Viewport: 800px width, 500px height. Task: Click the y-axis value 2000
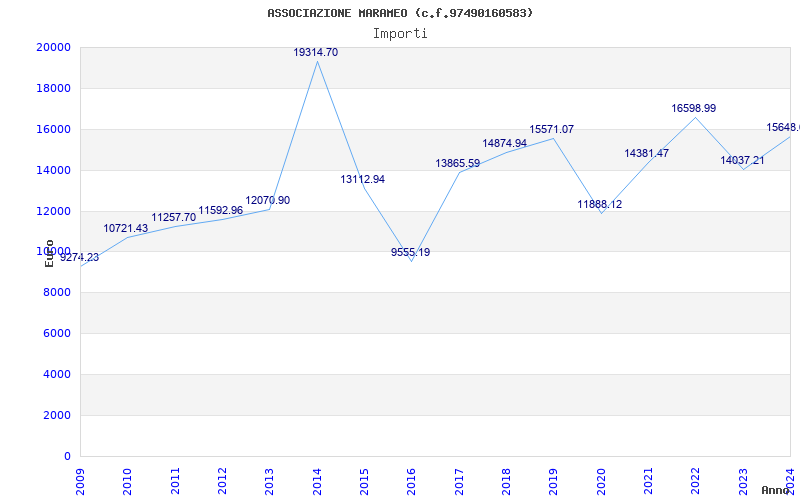click(x=57, y=415)
